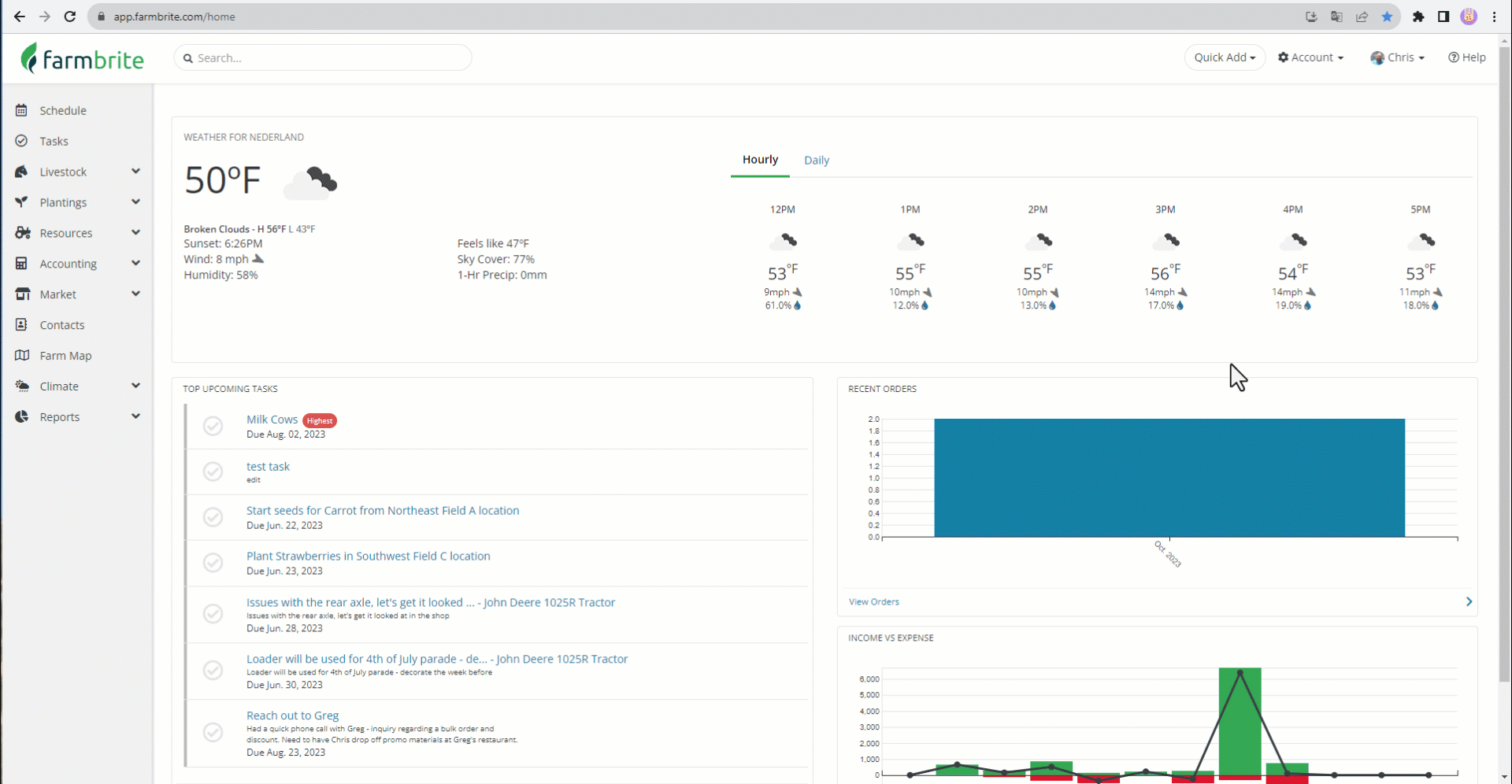Click into the Search field
This screenshot has width=1512, height=784.
[x=323, y=58]
